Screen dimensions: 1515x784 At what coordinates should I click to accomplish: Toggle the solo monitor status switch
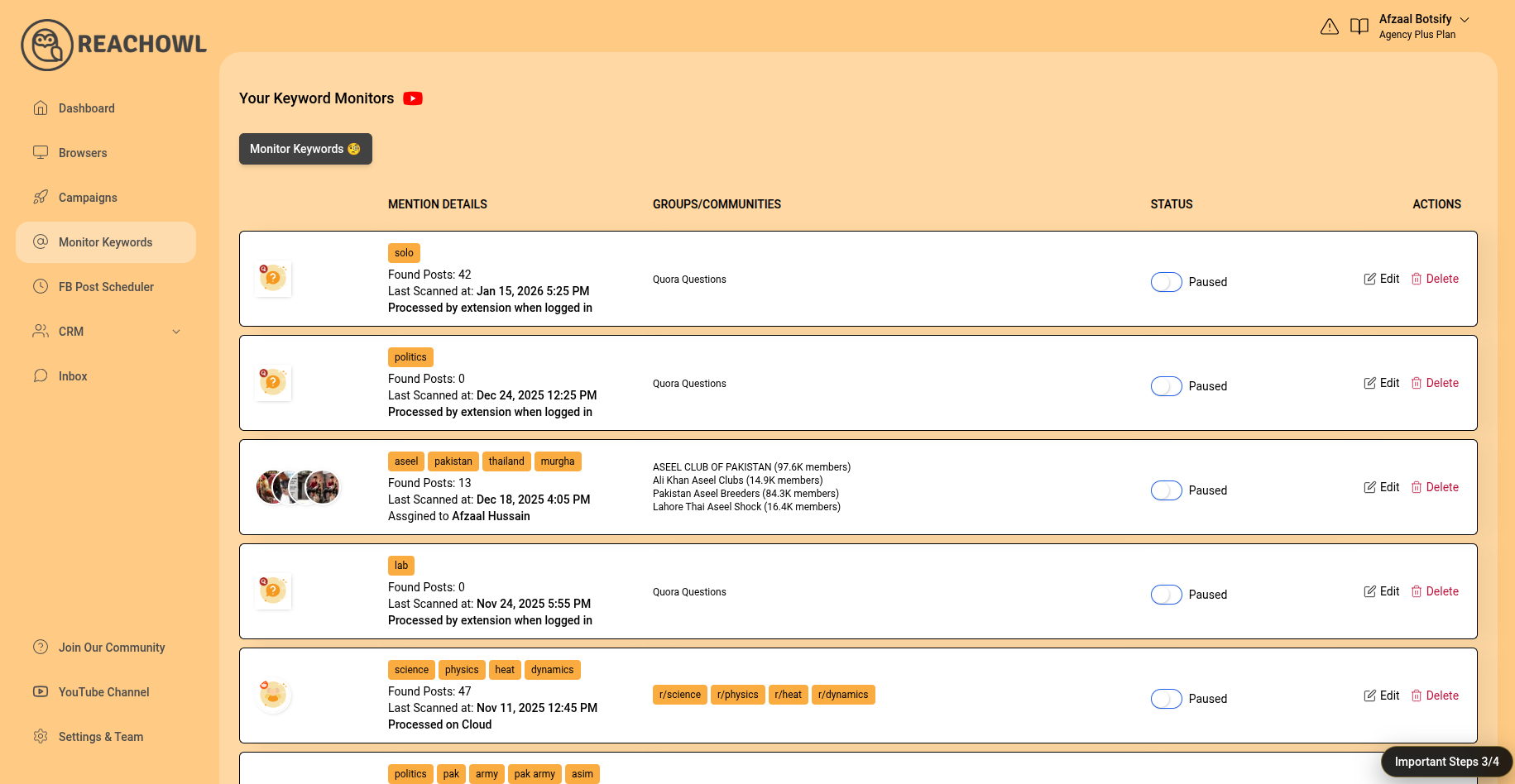pos(1167,282)
